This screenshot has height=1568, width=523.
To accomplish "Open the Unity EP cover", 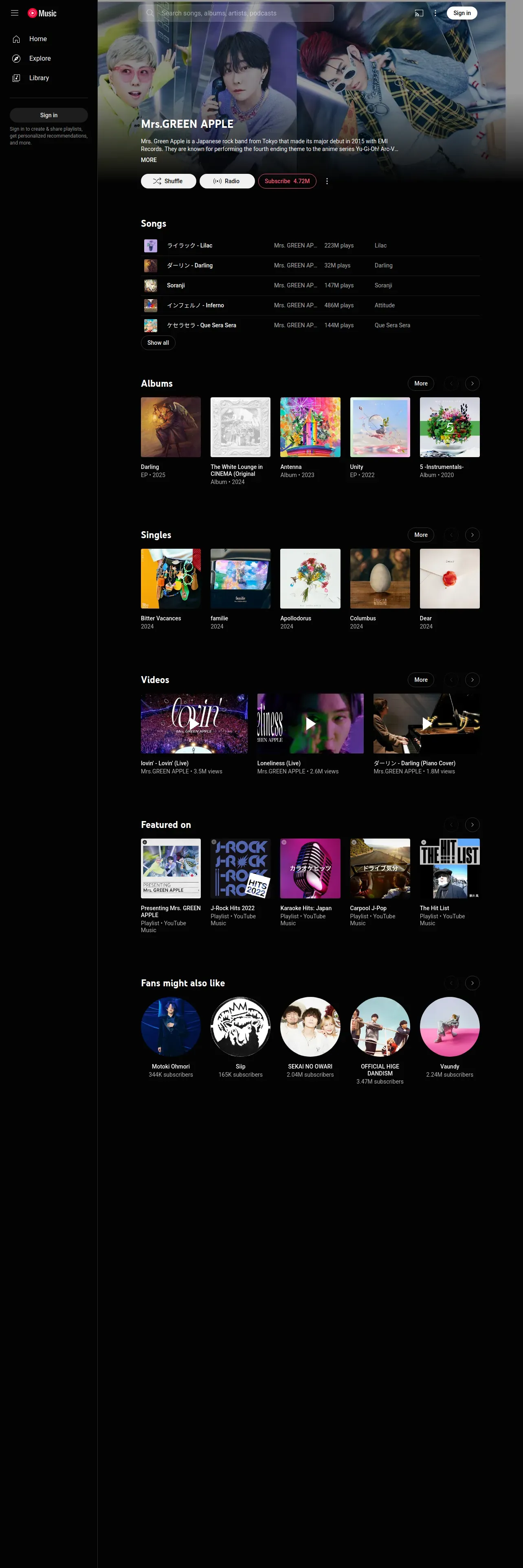I will pos(380,427).
